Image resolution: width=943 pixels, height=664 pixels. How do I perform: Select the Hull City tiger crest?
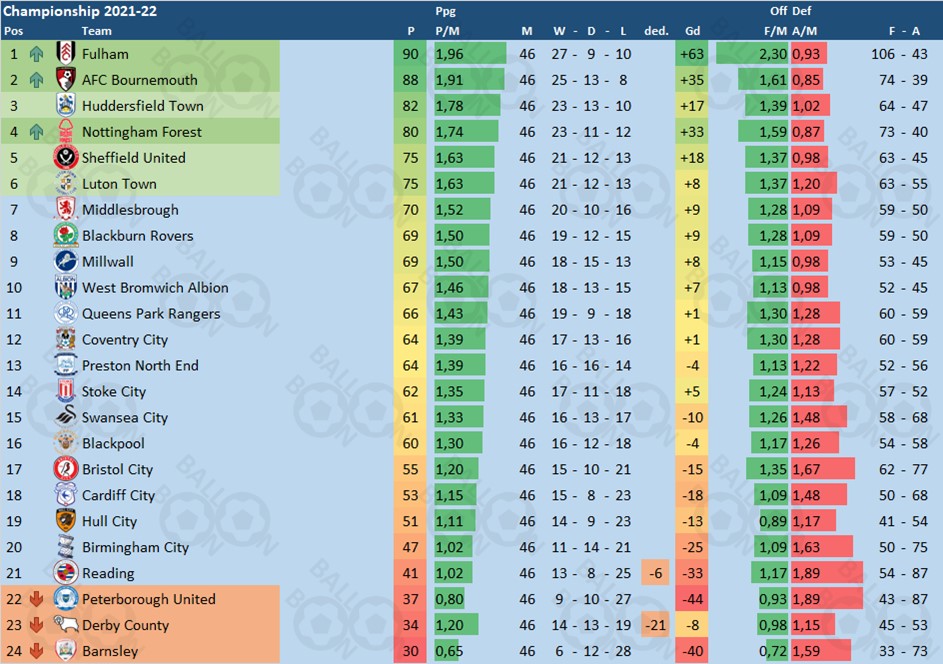point(66,520)
